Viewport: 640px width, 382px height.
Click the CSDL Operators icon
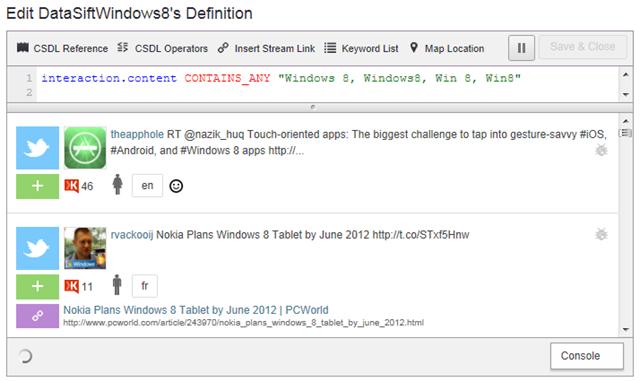(122, 47)
